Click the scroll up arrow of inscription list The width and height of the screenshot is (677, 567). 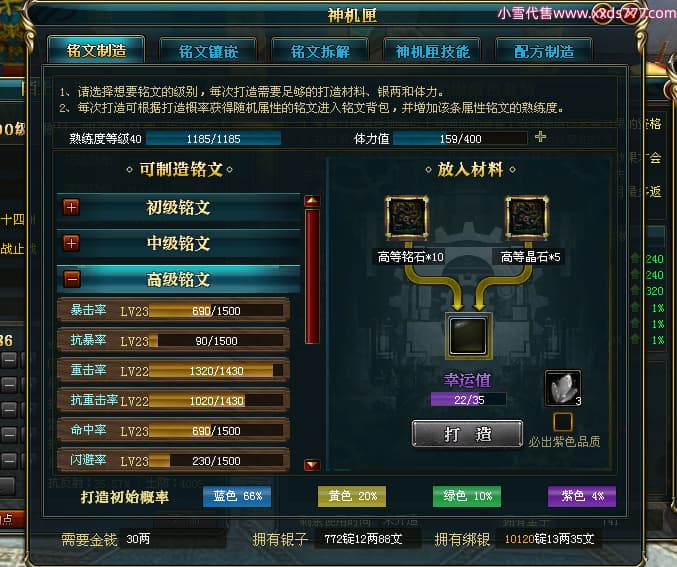point(312,201)
